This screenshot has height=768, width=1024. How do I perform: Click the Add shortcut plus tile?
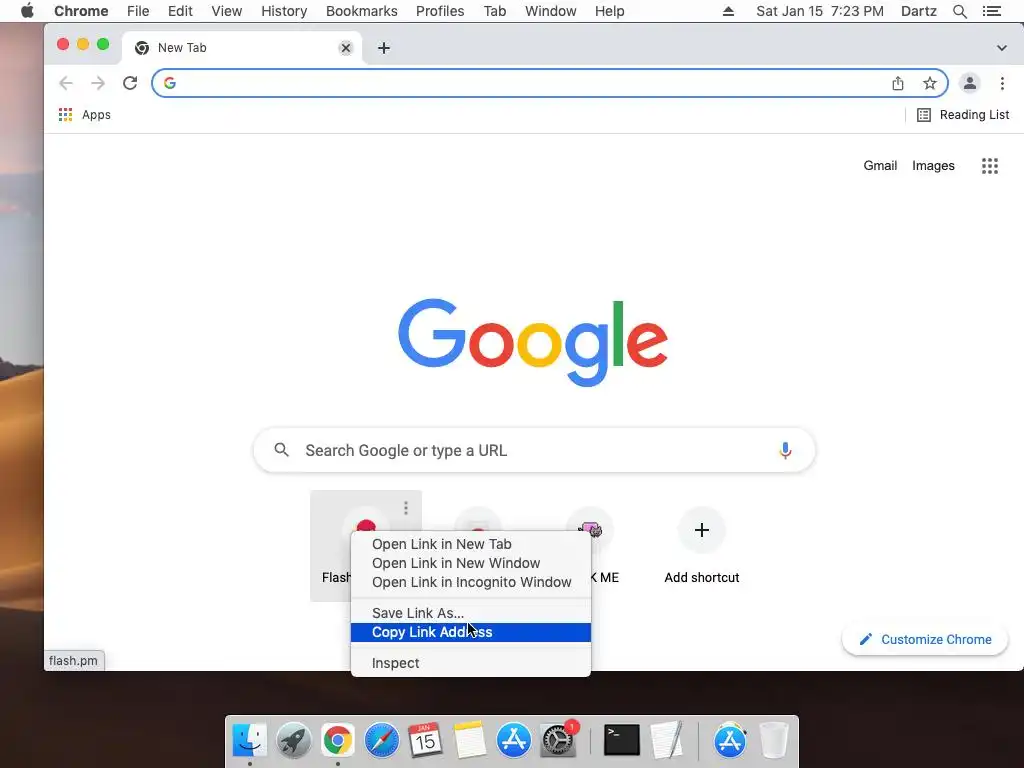click(701, 530)
